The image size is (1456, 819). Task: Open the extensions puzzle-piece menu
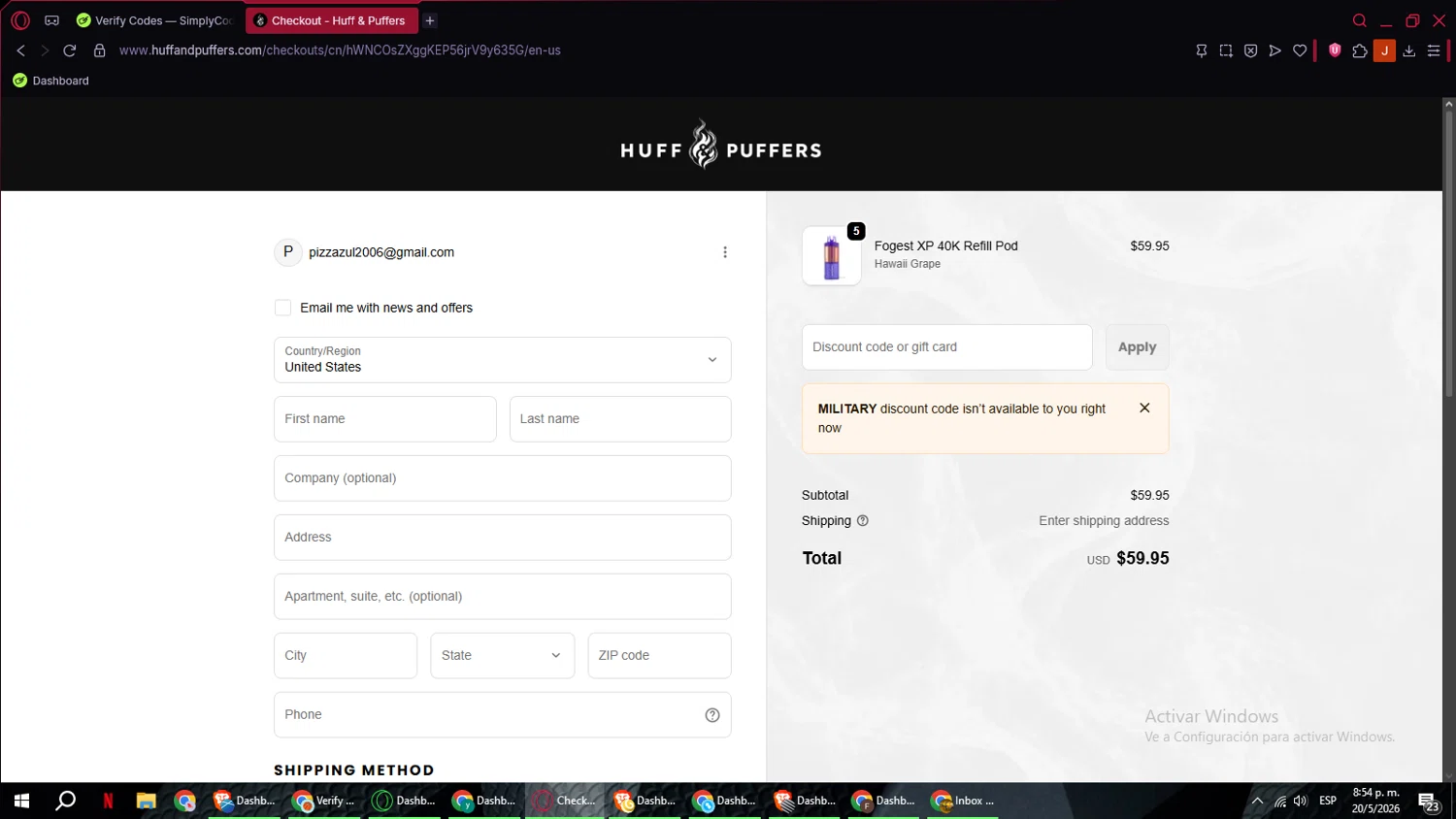coord(1360,50)
